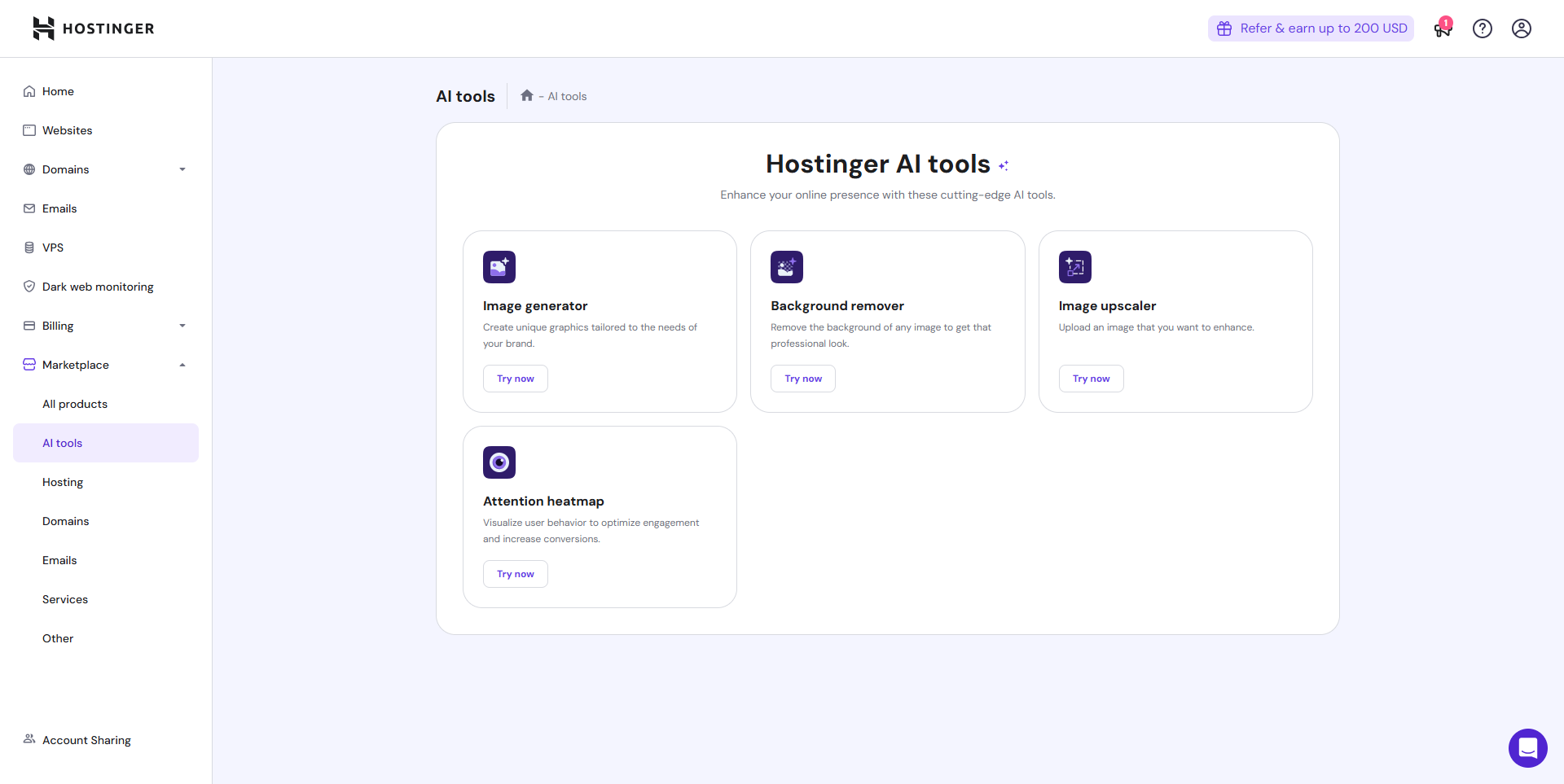Click the Account Sharing people icon
The height and width of the screenshot is (784, 1564).
[29, 739]
